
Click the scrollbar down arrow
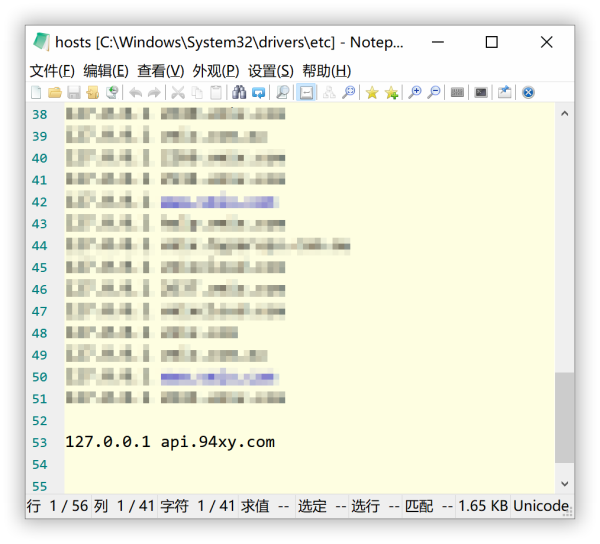click(564, 484)
